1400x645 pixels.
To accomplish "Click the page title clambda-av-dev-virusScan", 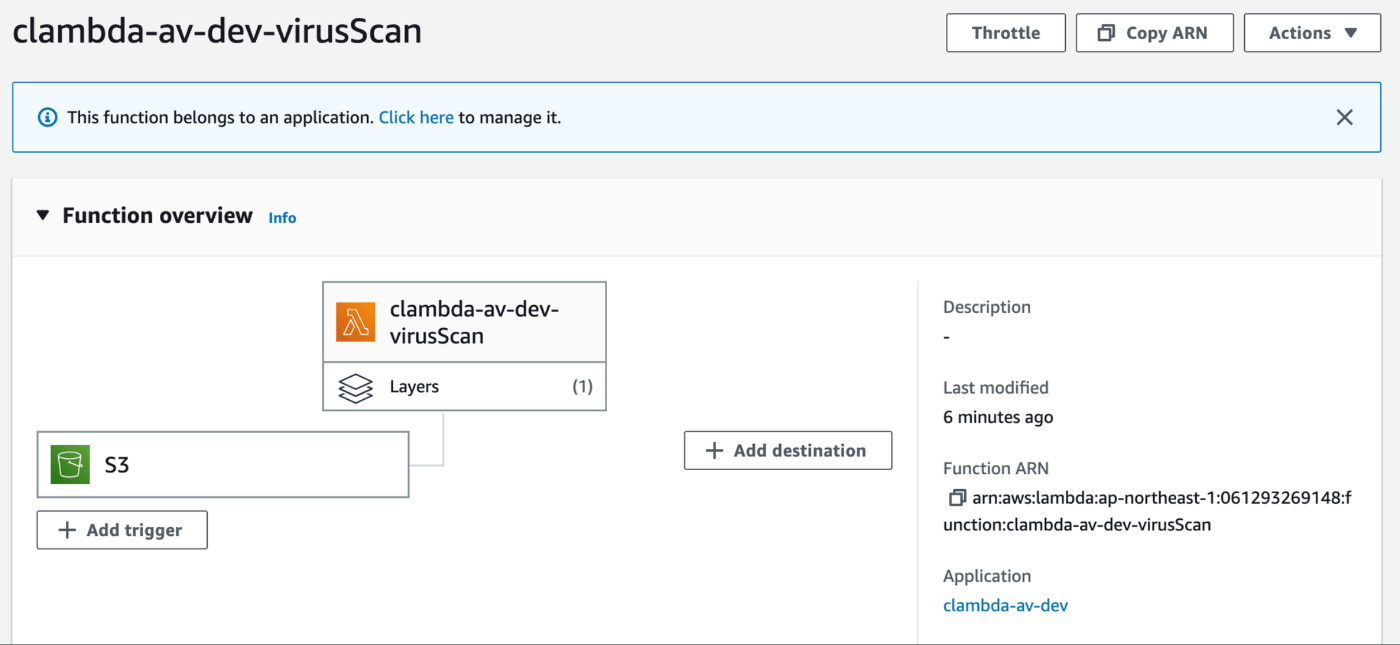I will click(x=217, y=31).
